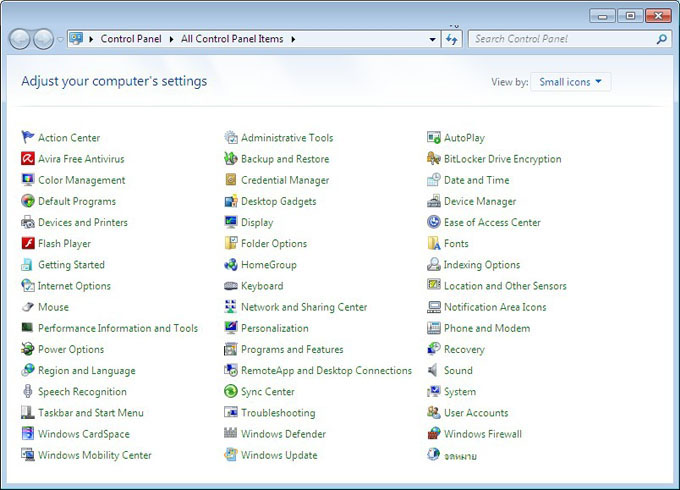This screenshot has width=680, height=490.
Task: Go forward with the Forward arrow button
Action: pos(43,39)
